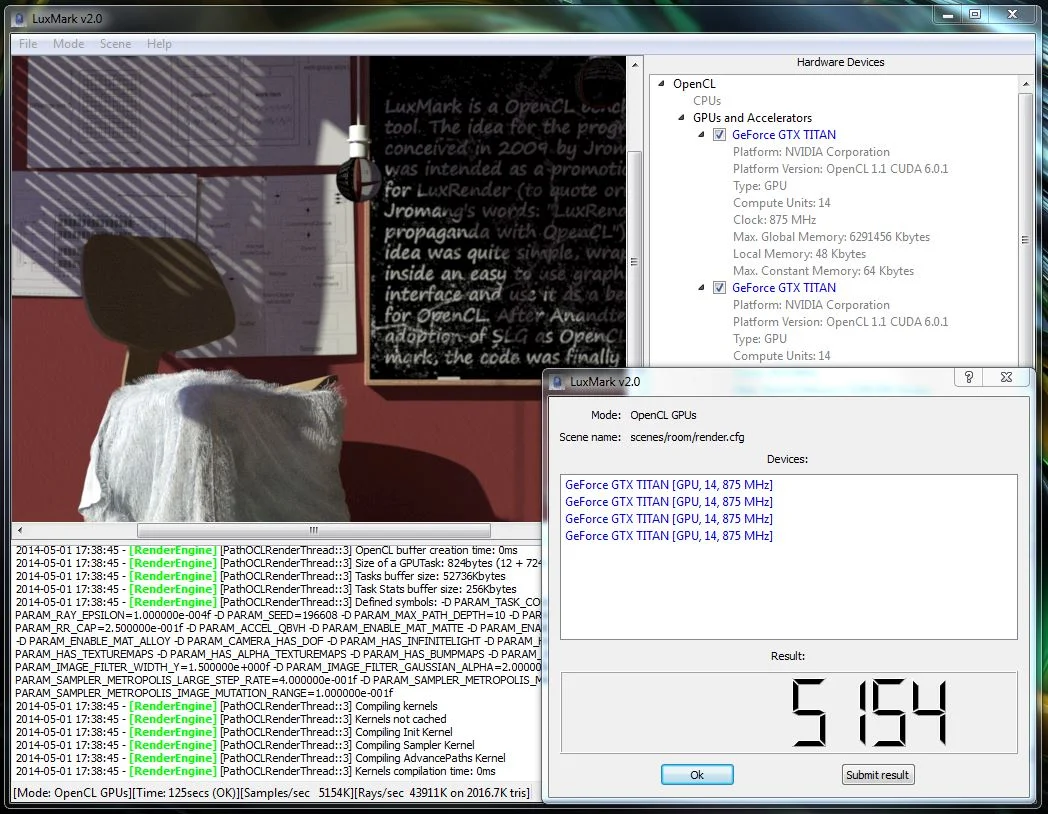Uncheck the first GeForce GTX TITAN device checkbox
Image resolution: width=1048 pixels, height=814 pixels.
[719, 134]
